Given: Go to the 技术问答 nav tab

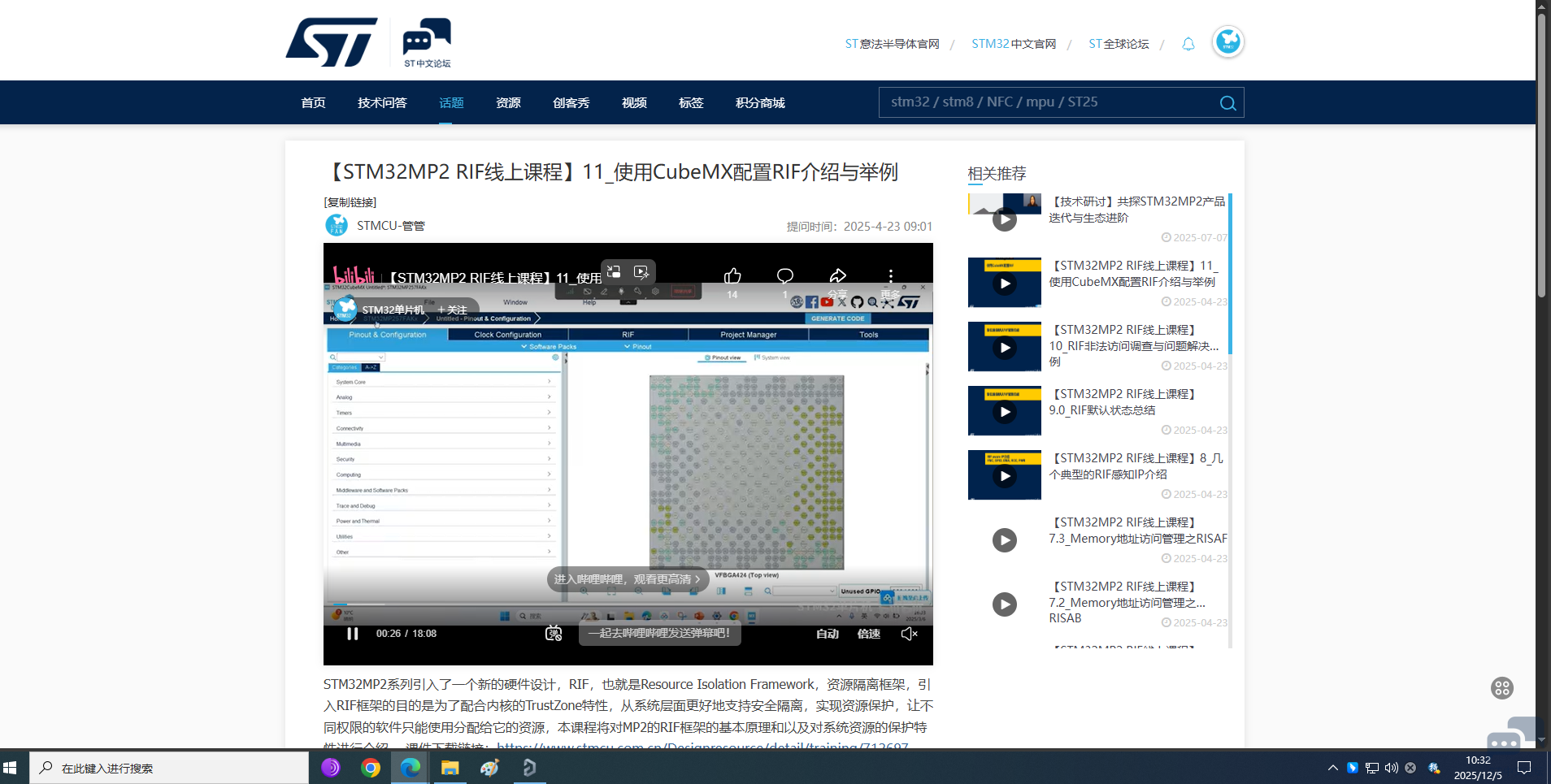Looking at the screenshot, I should 382,103.
